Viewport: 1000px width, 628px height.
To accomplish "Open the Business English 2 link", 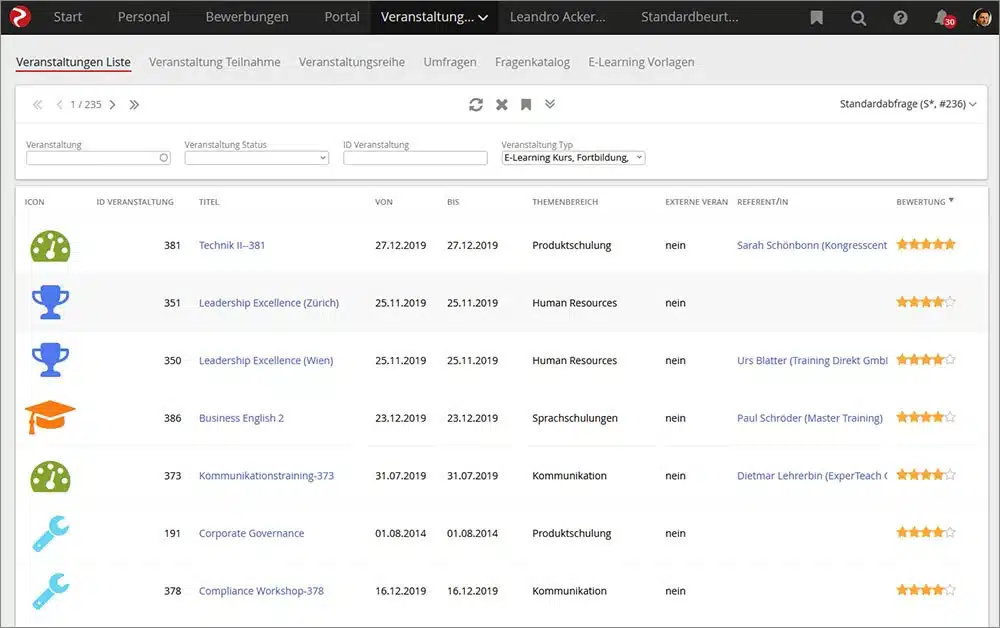I will 241,418.
